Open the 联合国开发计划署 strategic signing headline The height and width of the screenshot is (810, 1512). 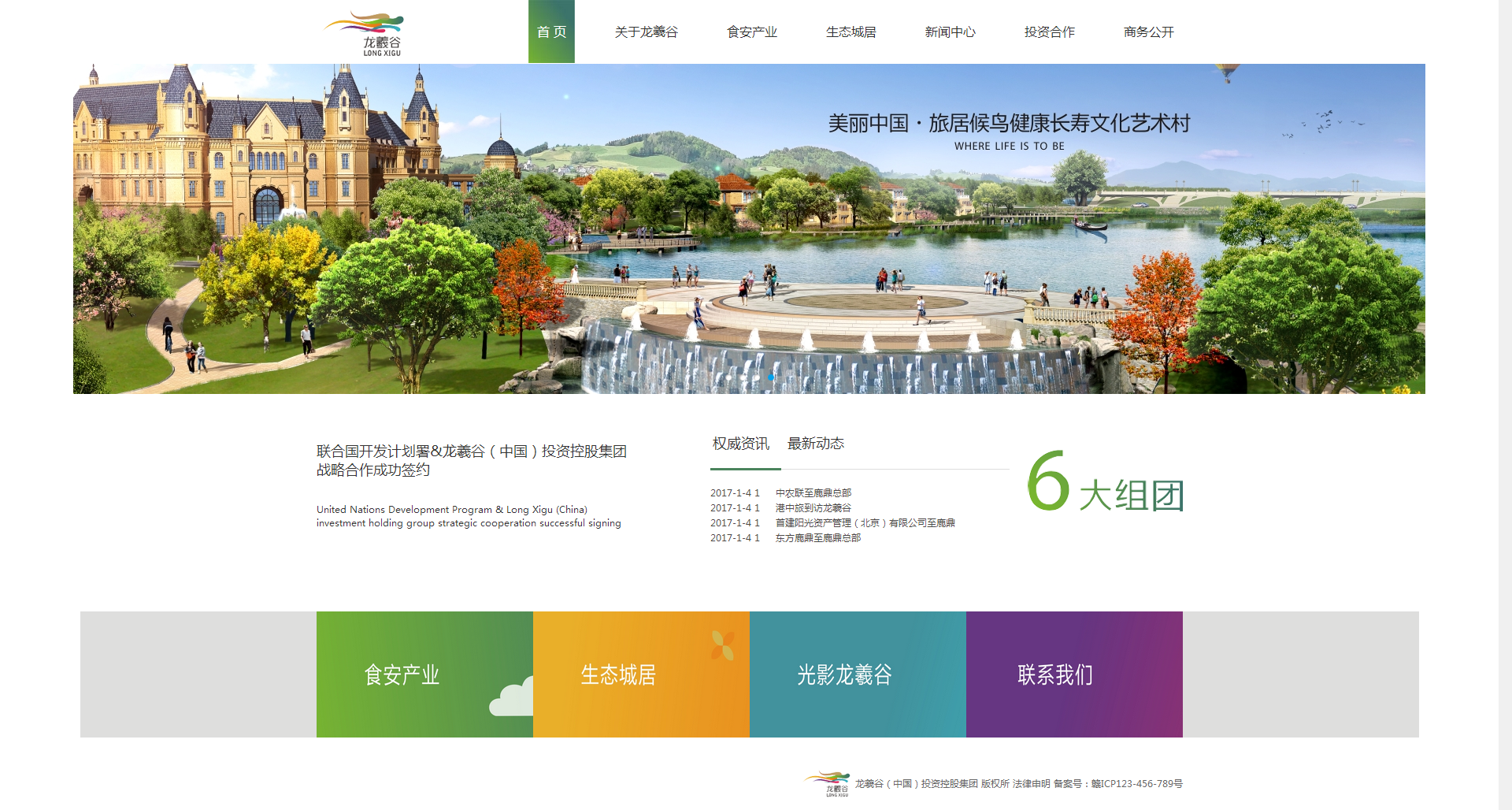[471, 460]
